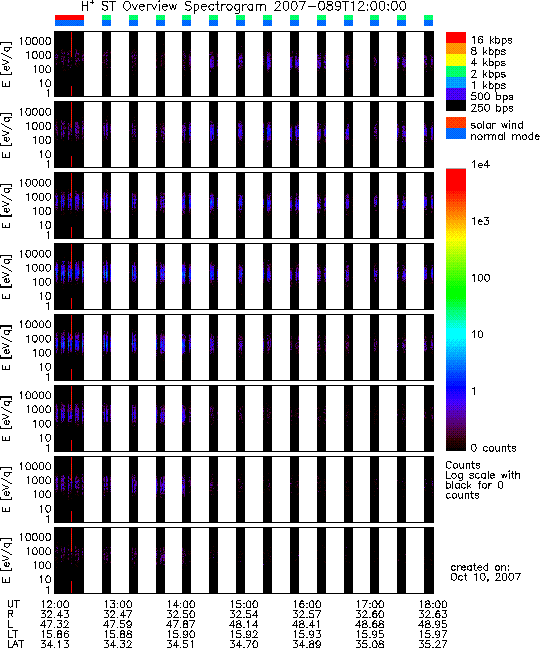Viewport: 540px width, 648px height.
Task: Click the R value '32.47'
Action: point(118,615)
